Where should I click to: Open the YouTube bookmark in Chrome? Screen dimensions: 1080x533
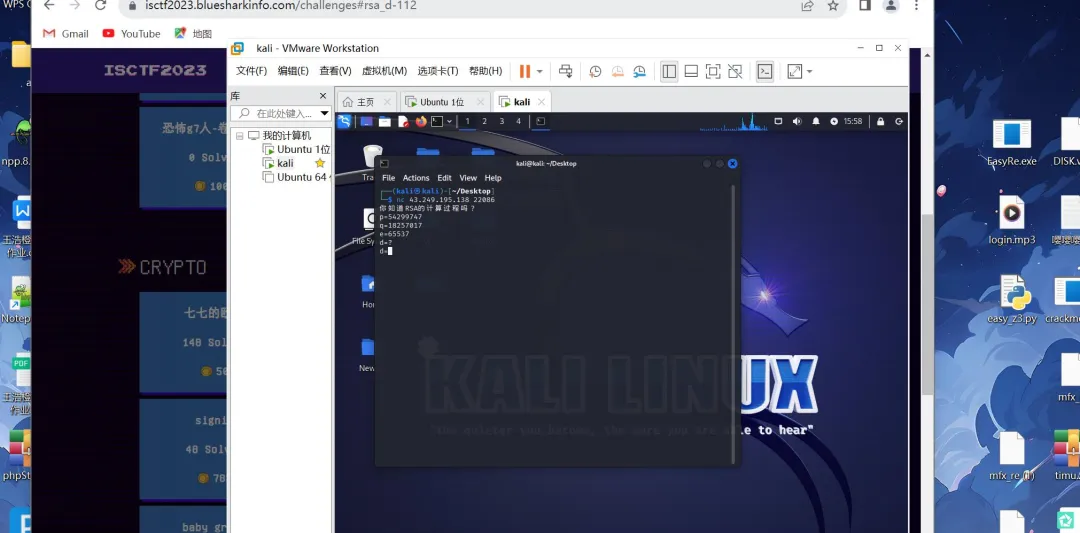click(x=131, y=33)
